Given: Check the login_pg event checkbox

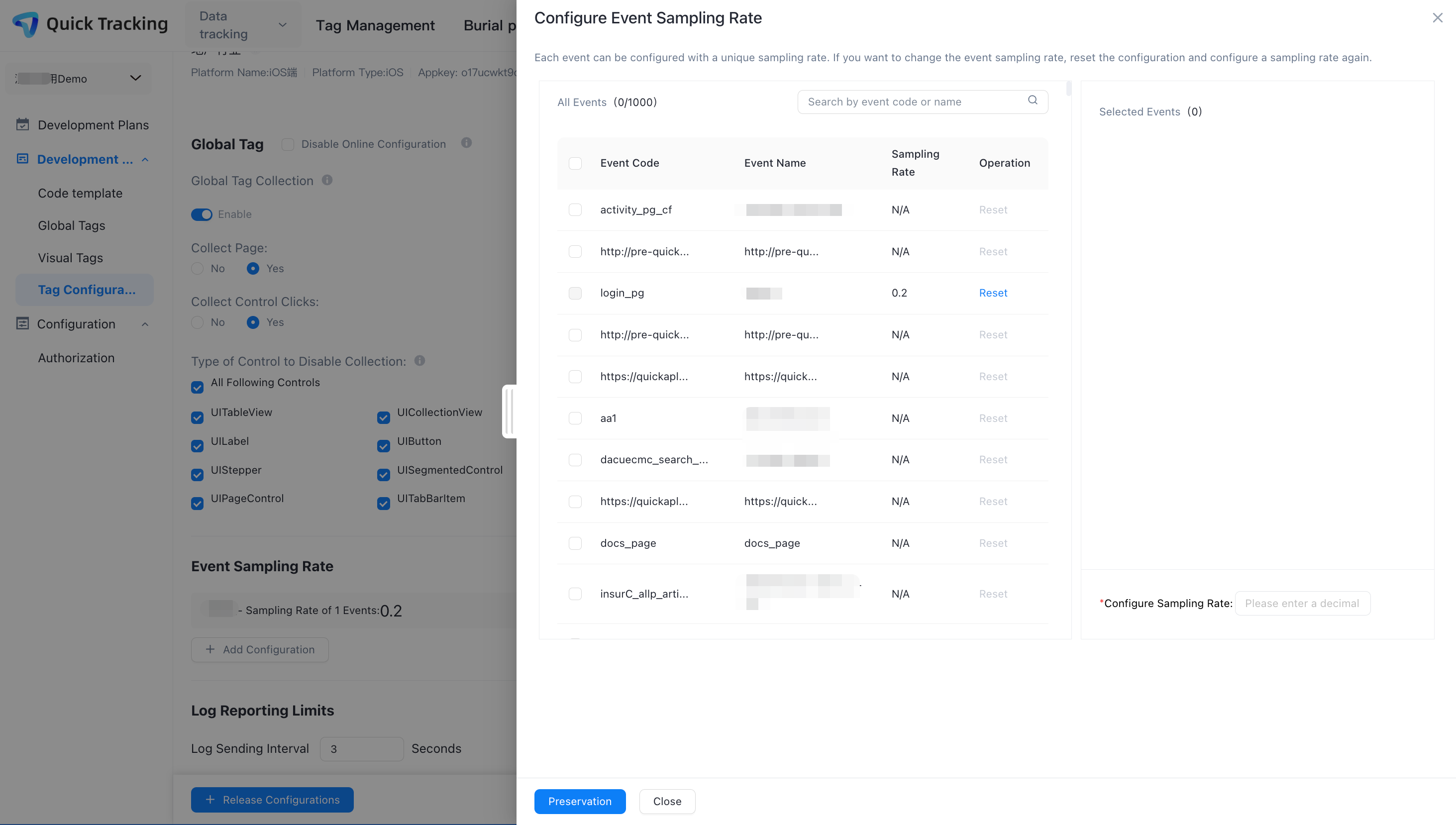Looking at the screenshot, I should tap(575, 293).
